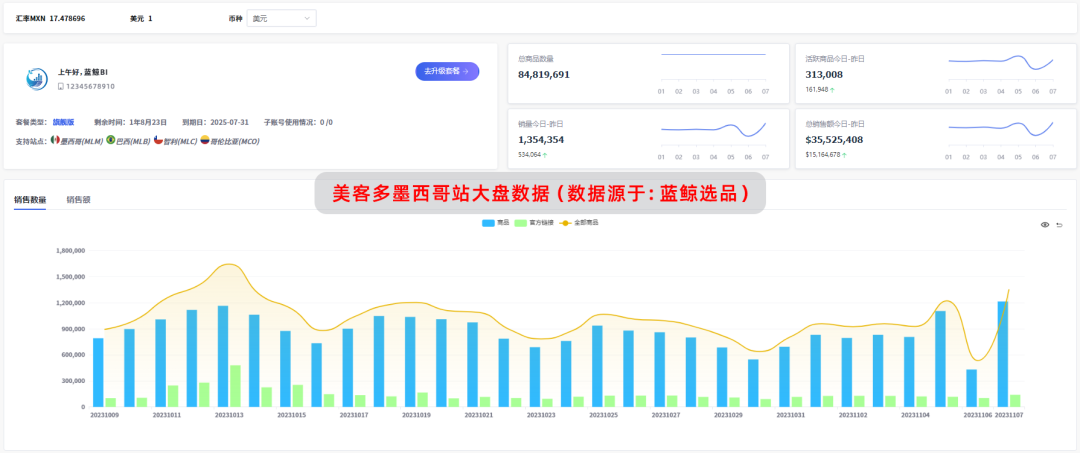
Task: Open the 旗舰版 plan type link
Action: pos(63,122)
